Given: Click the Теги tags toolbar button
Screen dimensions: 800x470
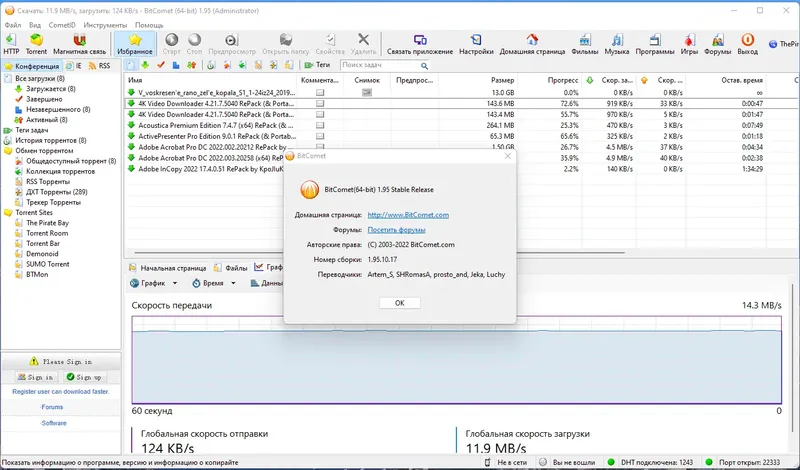Looking at the screenshot, I should tap(317, 65).
